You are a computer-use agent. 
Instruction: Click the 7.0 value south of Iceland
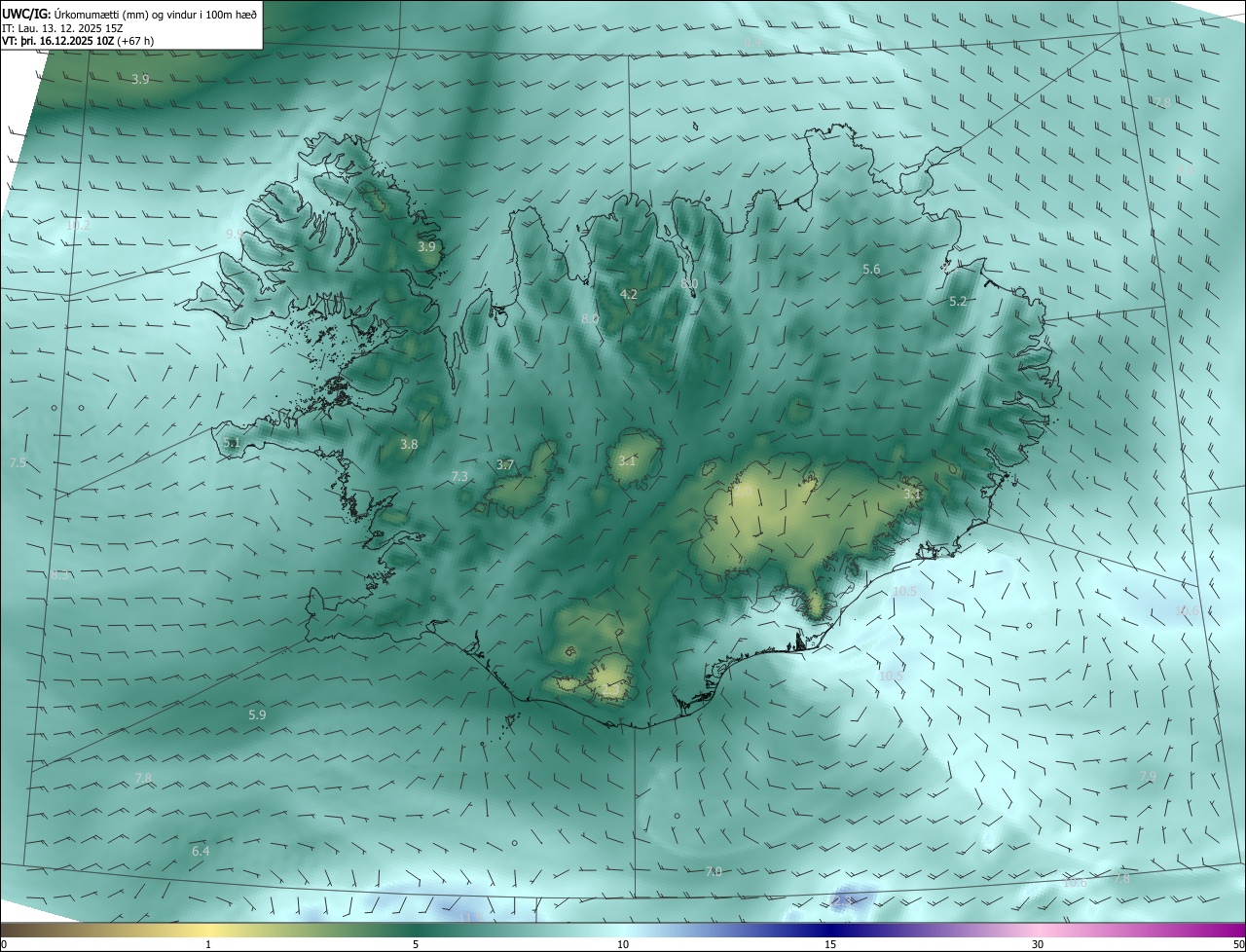coord(714,871)
